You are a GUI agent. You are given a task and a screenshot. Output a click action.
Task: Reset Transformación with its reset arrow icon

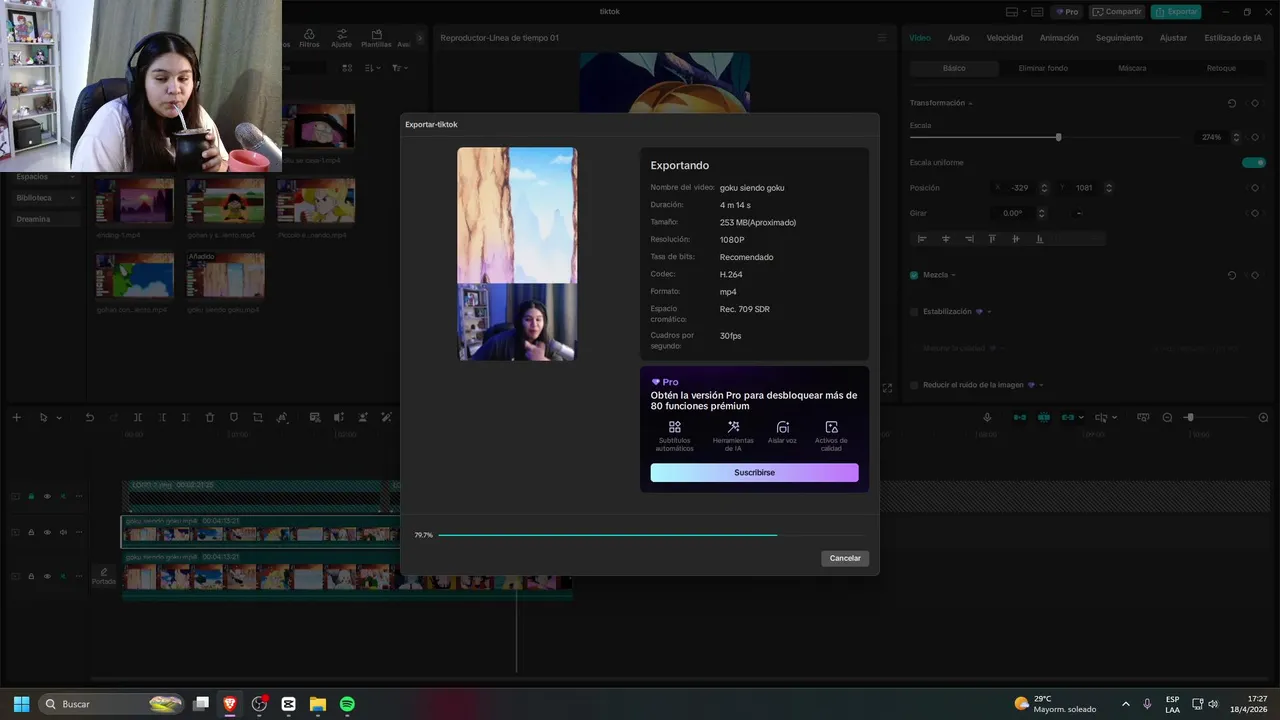pyautogui.click(x=1231, y=103)
